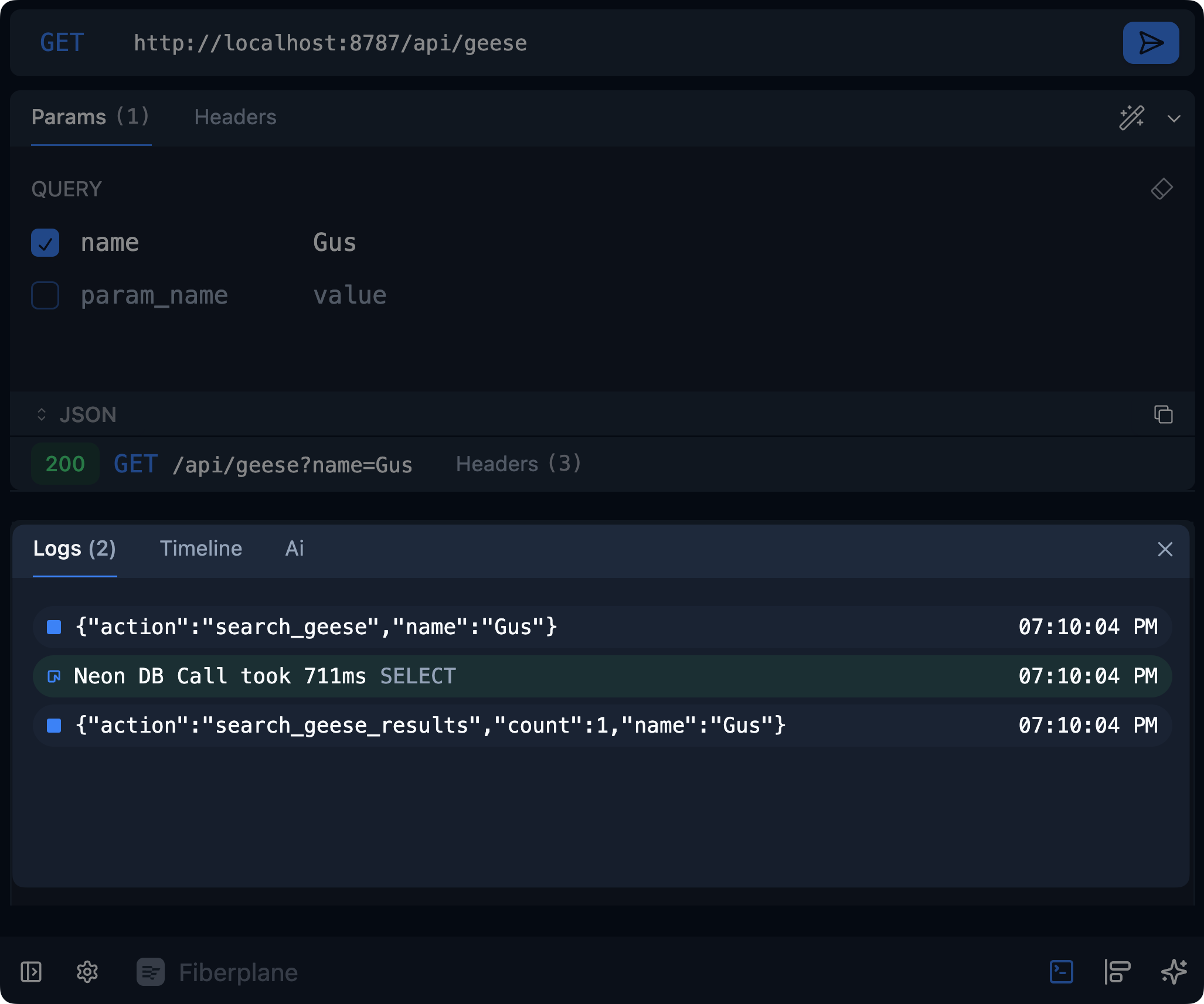Switch to the Headers tab
The height and width of the screenshot is (1004, 1204).
[235, 117]
